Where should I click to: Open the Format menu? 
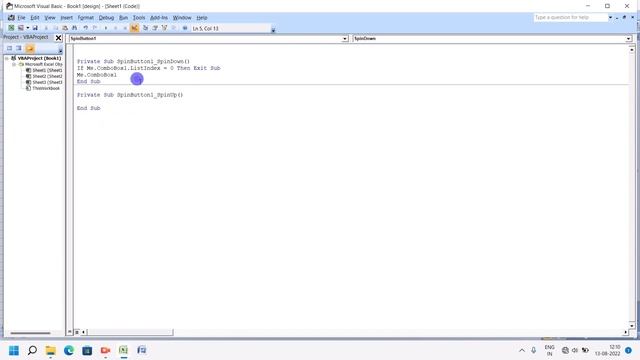tap(86, 18)
